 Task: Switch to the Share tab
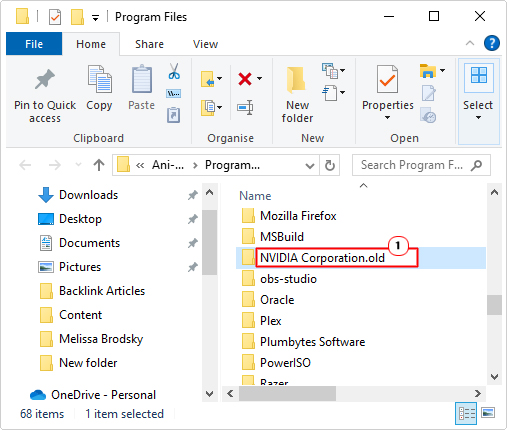point(149,44)
